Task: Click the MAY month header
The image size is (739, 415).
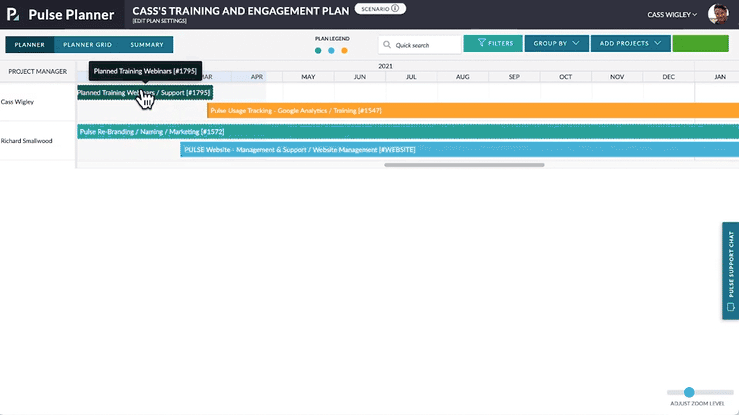Action: pyautogui.click(x=308, y=77)
